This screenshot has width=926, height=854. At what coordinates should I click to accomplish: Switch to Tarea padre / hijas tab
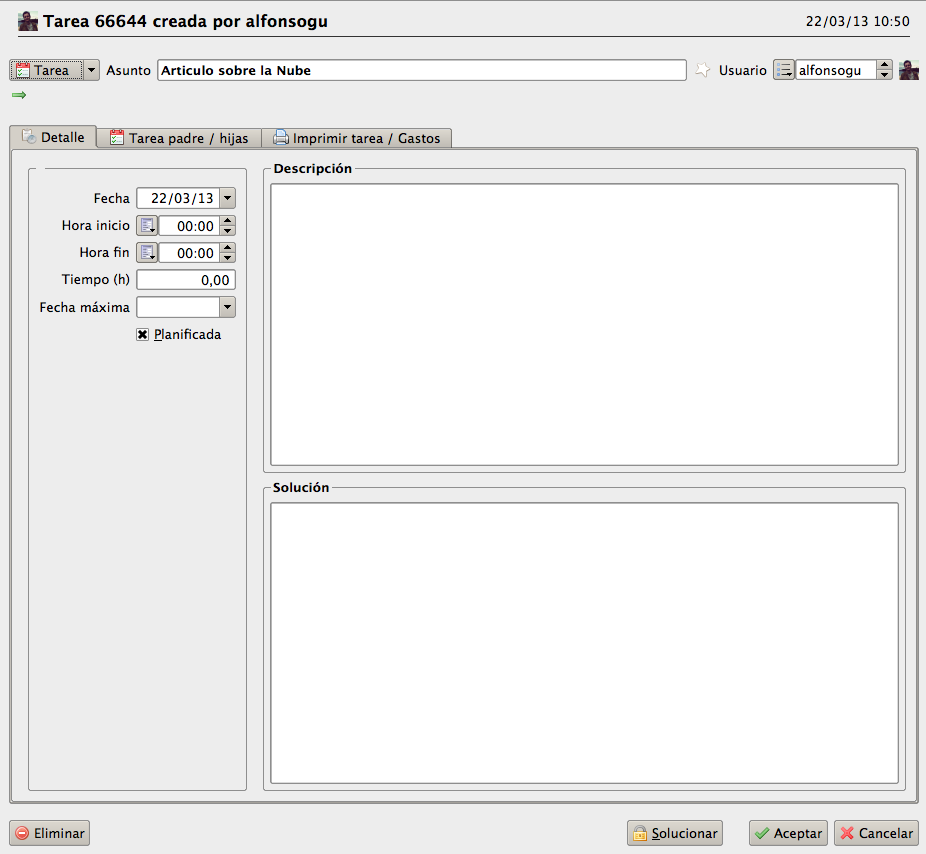(179, 138)
